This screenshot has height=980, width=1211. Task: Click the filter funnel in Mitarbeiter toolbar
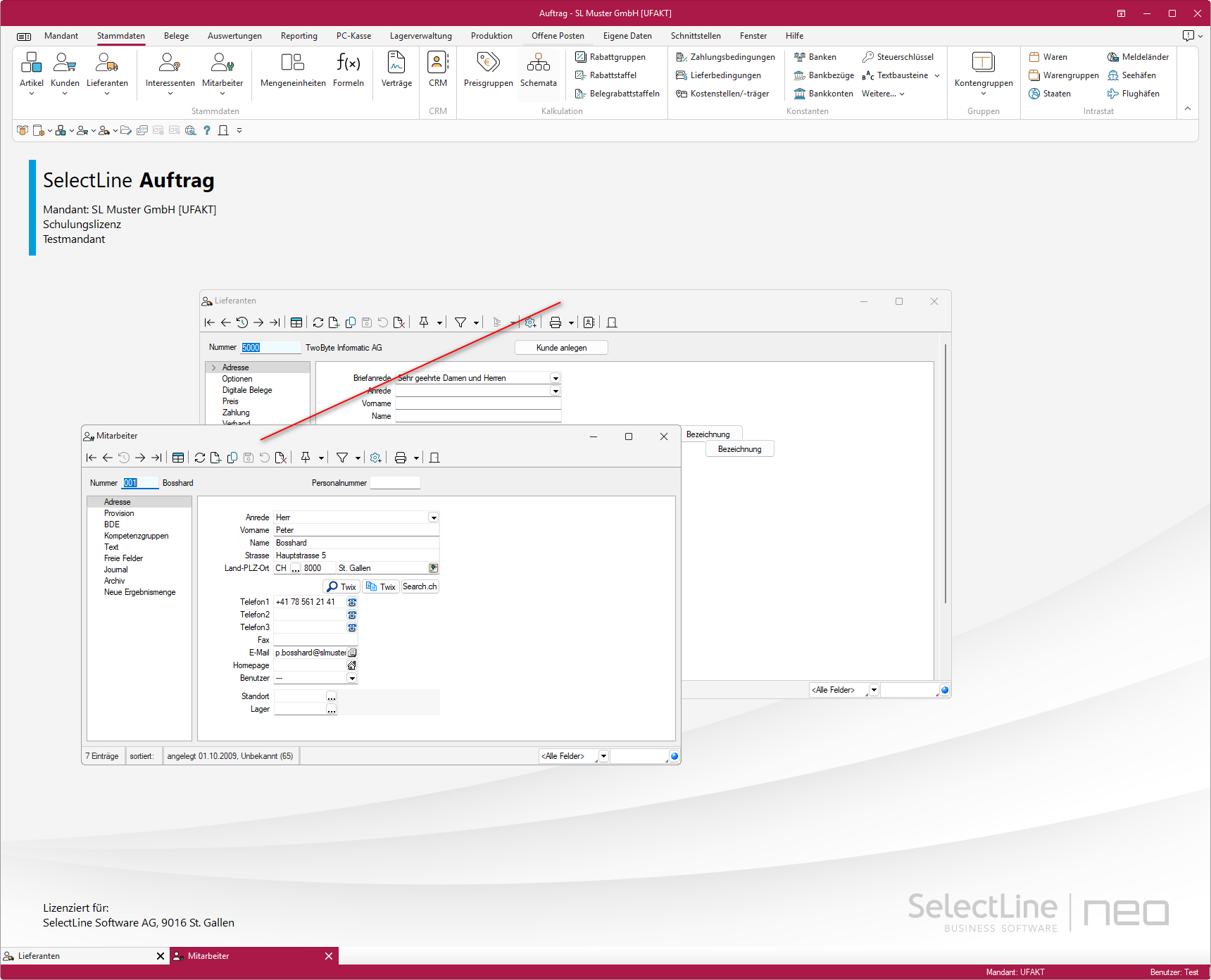pos(342,458)
